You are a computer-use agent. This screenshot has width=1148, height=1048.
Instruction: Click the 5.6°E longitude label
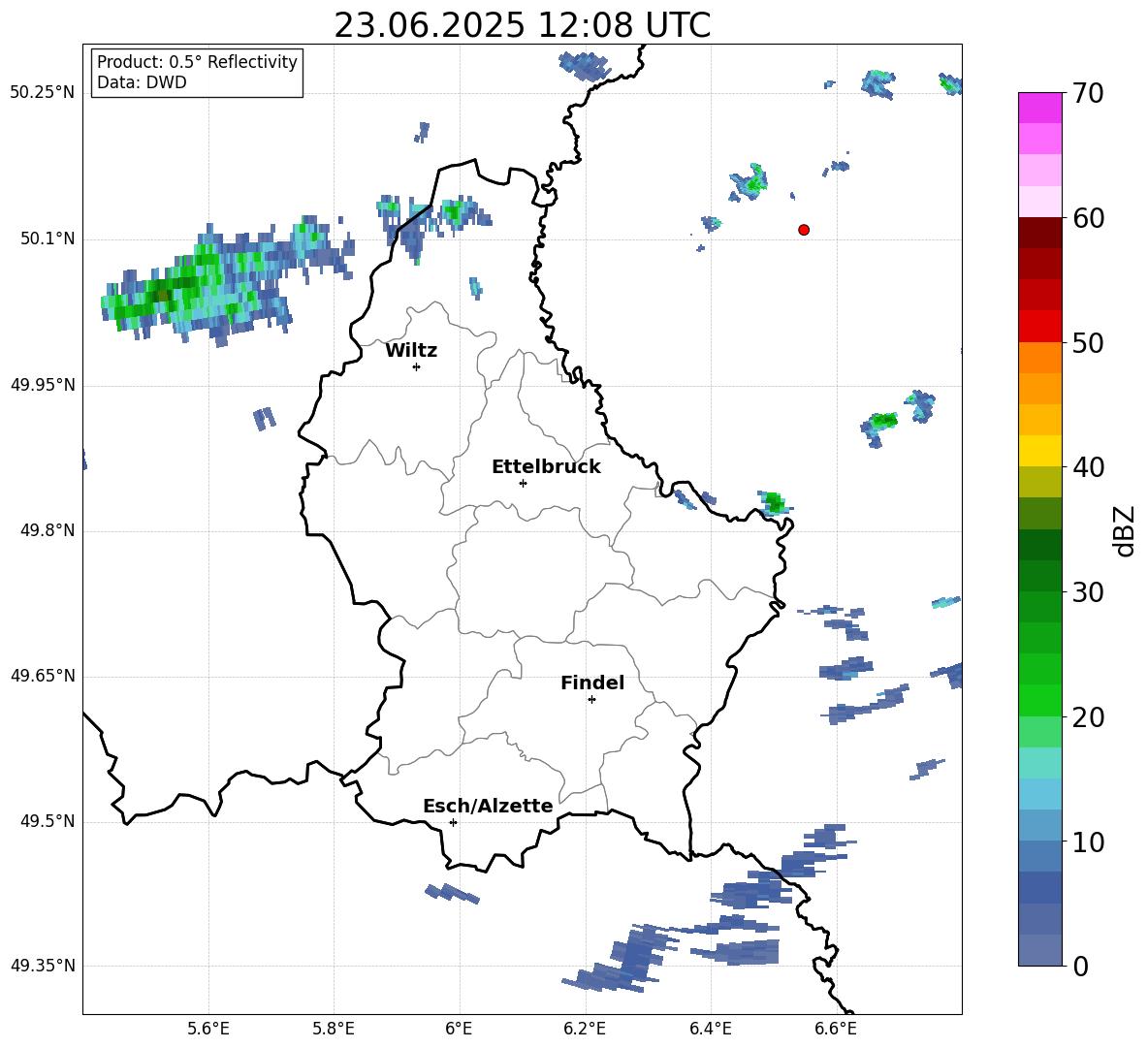pos(208,1030)
